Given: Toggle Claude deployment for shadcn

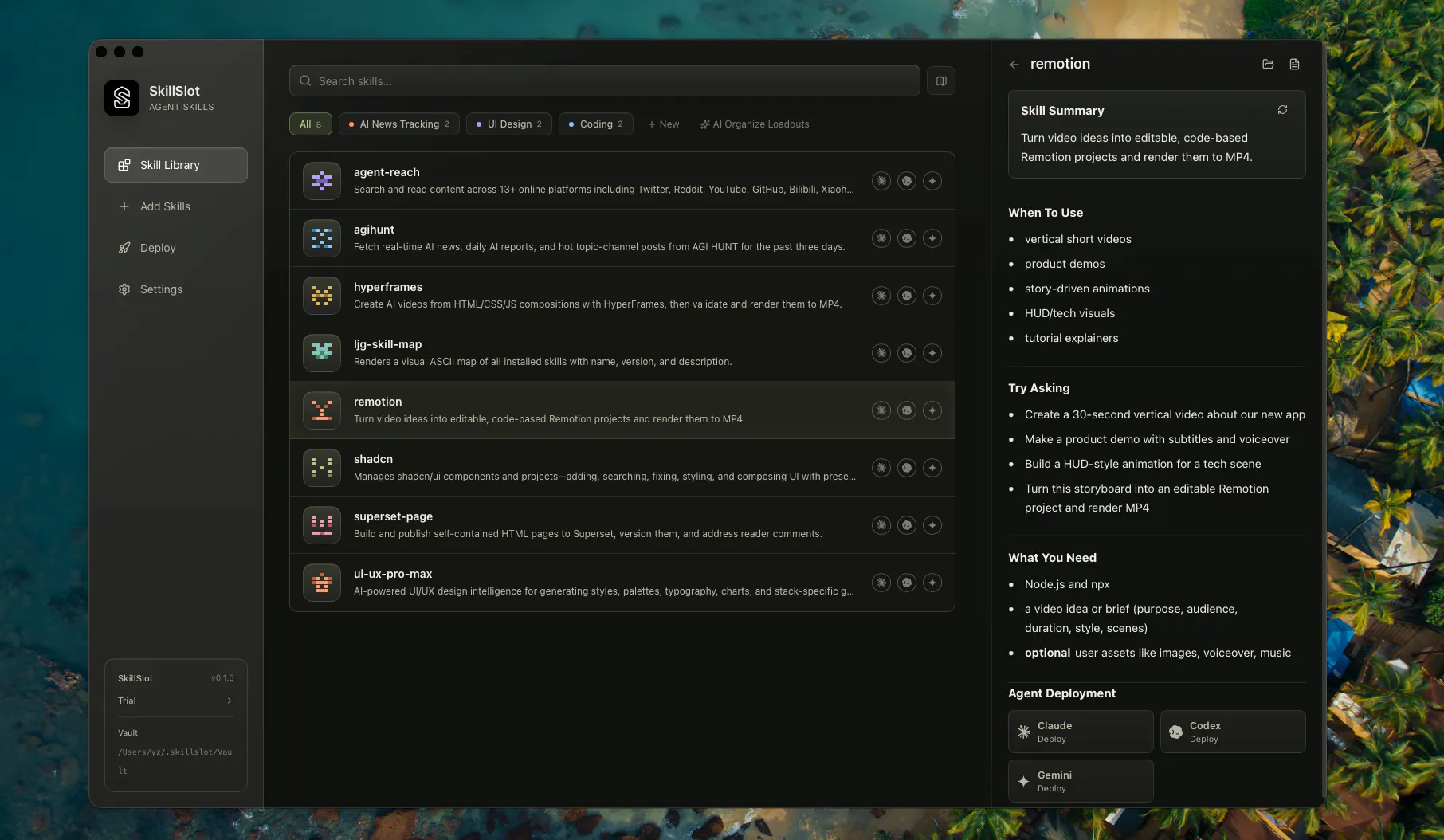Looking at the screenshot, I should pos(881,468).
